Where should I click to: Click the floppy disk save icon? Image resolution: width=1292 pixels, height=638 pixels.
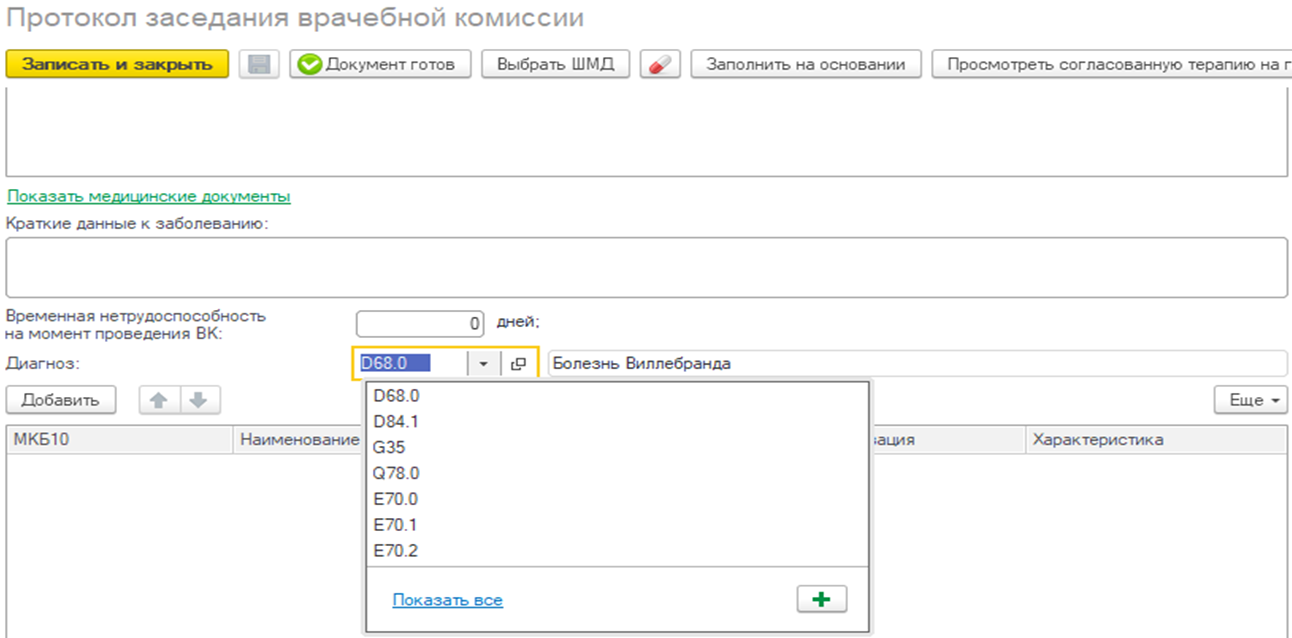pyautogui.click(x=259, y=64)
